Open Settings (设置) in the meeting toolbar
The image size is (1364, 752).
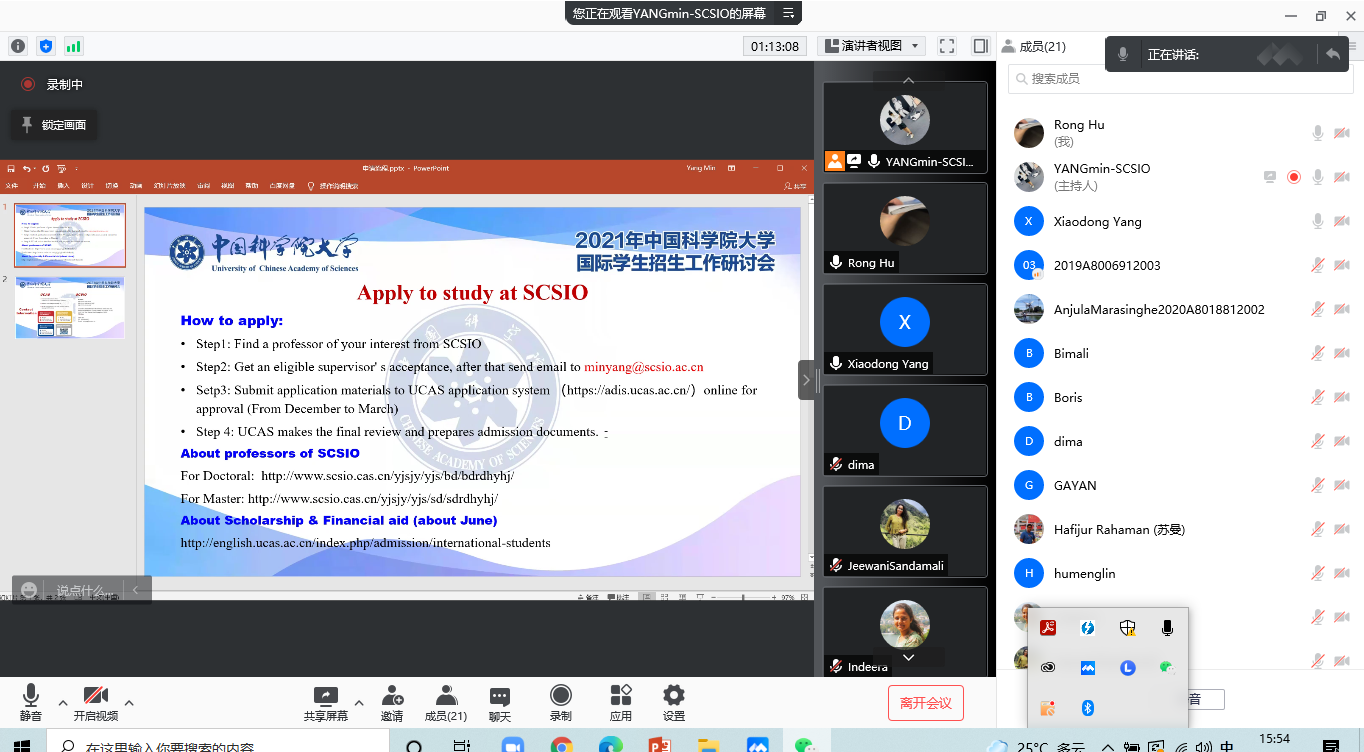click(x=674, y=703)
